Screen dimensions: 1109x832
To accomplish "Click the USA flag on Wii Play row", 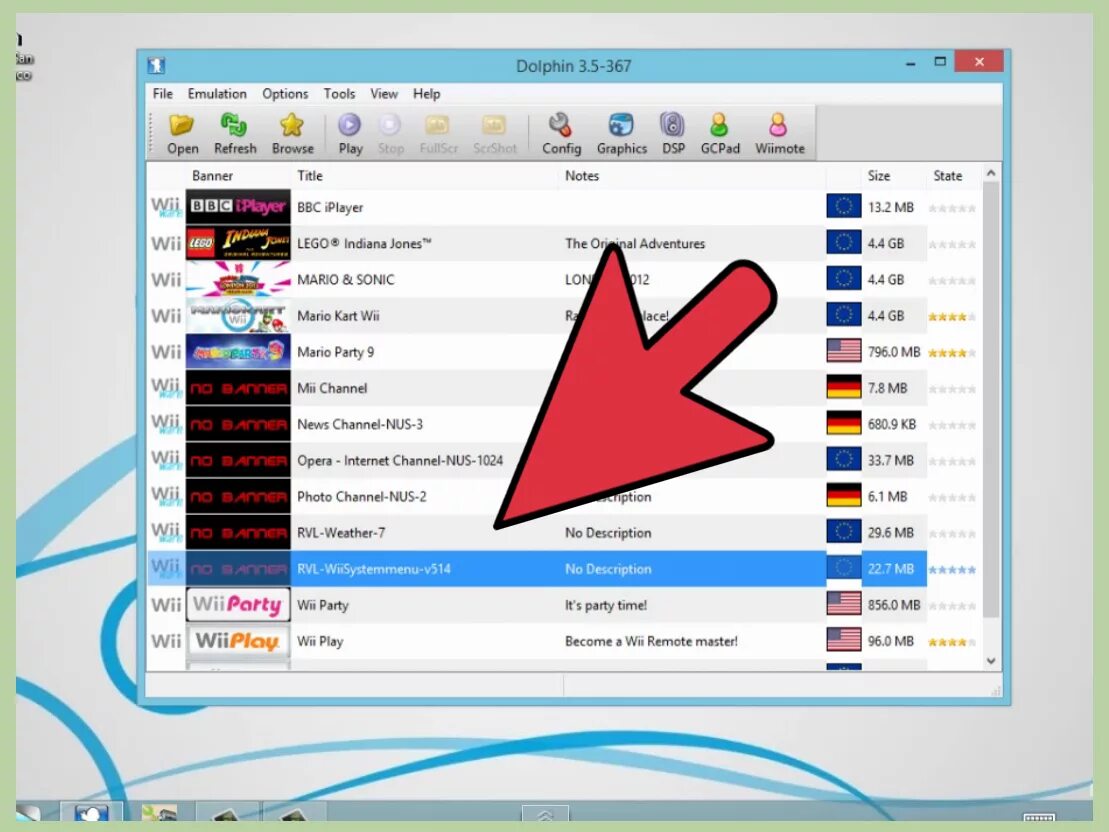I will click(844, 640).
